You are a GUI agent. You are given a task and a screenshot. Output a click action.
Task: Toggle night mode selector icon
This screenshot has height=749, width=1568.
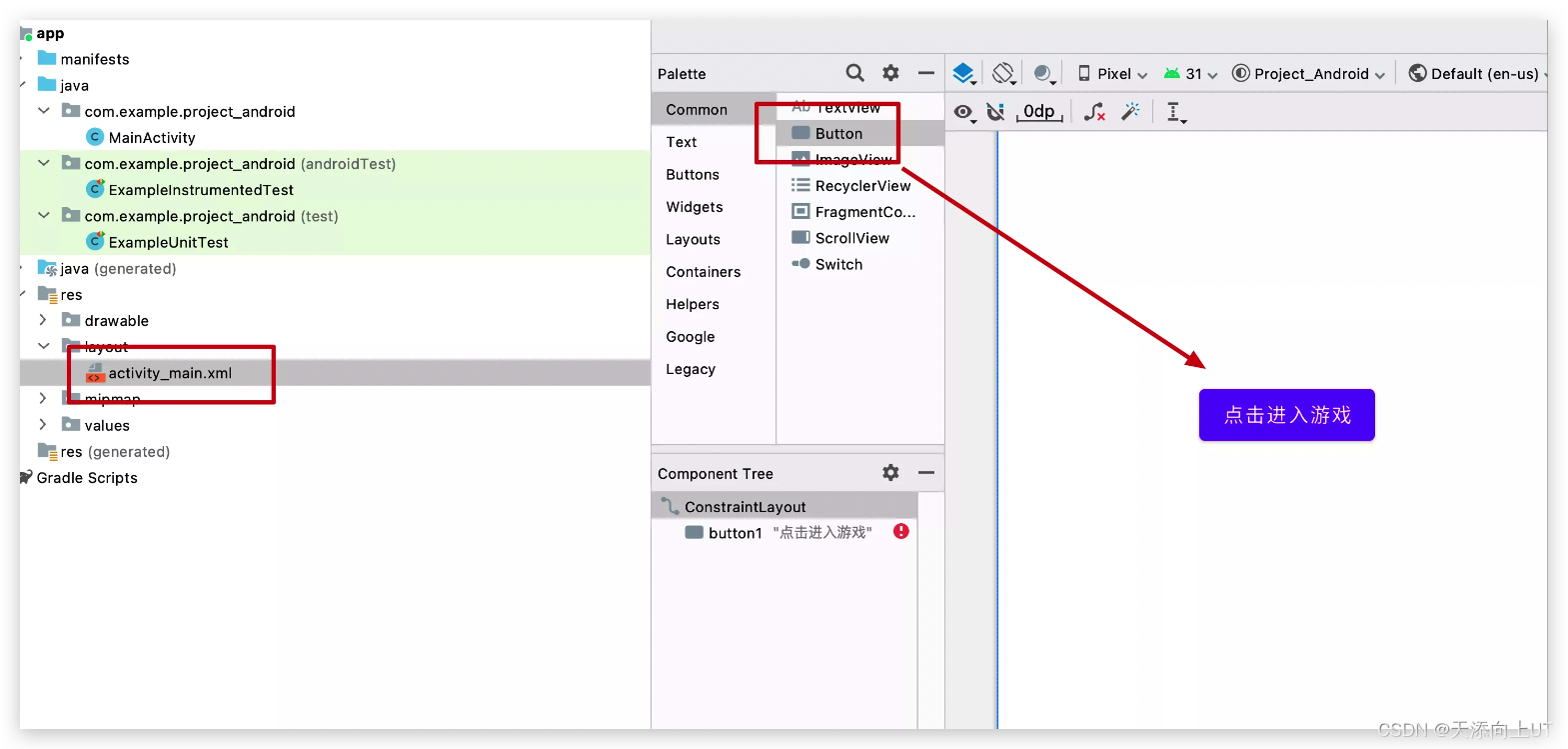click(1043, 73)
